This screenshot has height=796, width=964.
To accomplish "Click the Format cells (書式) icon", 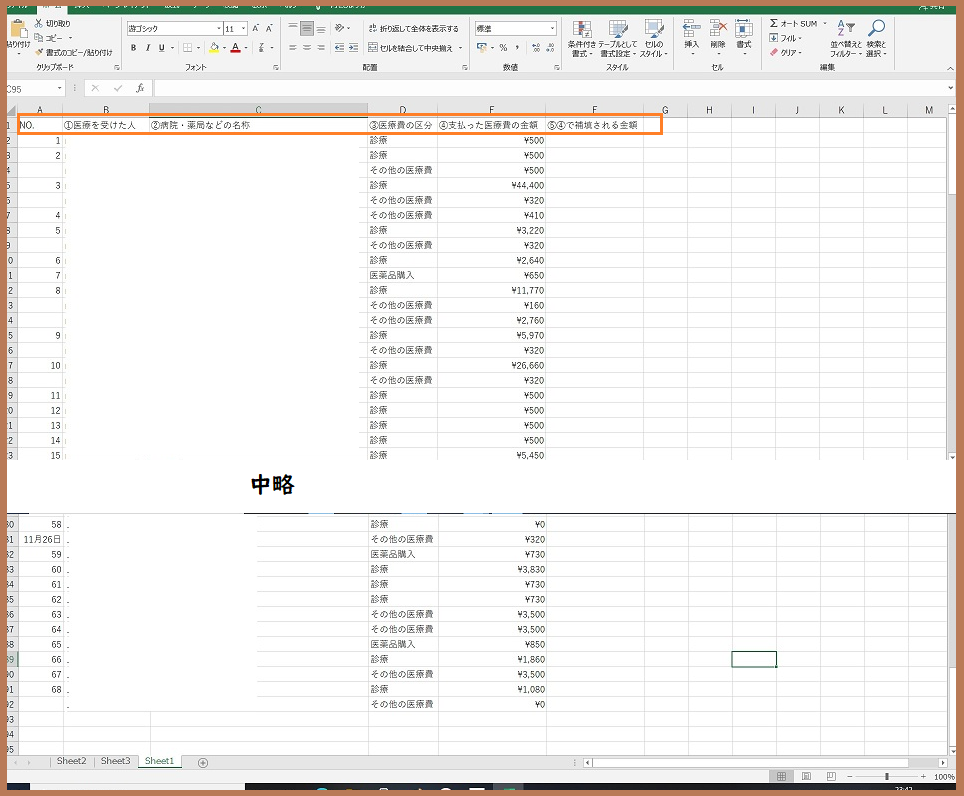I will click(x=744, y=28).
